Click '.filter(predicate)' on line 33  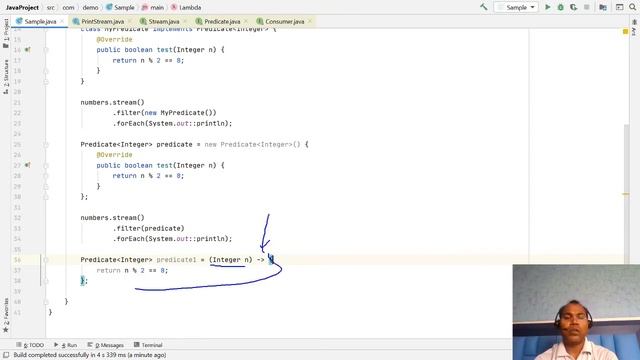click(x=149, y=228)
